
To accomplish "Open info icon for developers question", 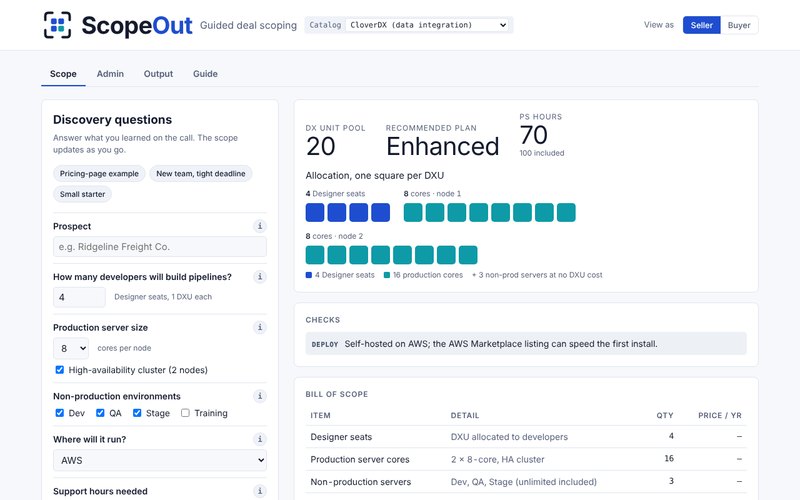I will tap(260, 277).
